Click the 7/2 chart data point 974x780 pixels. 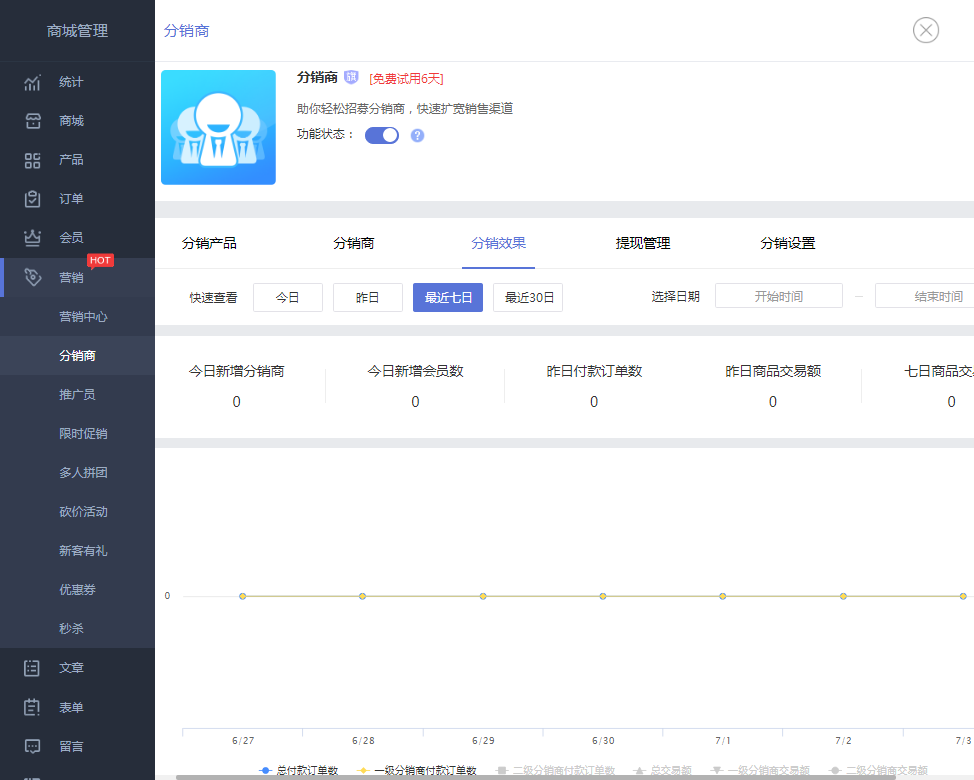843,596
